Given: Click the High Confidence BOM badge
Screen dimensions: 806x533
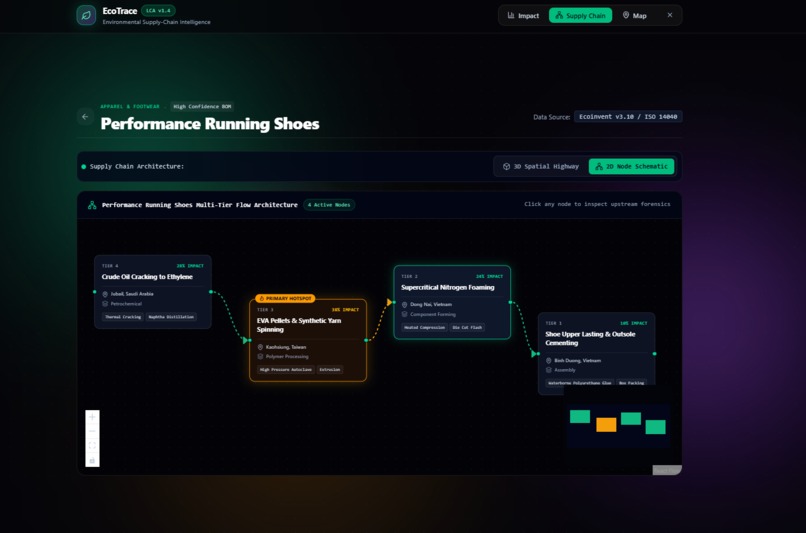Looking at the screenshot, I should 202,106.
